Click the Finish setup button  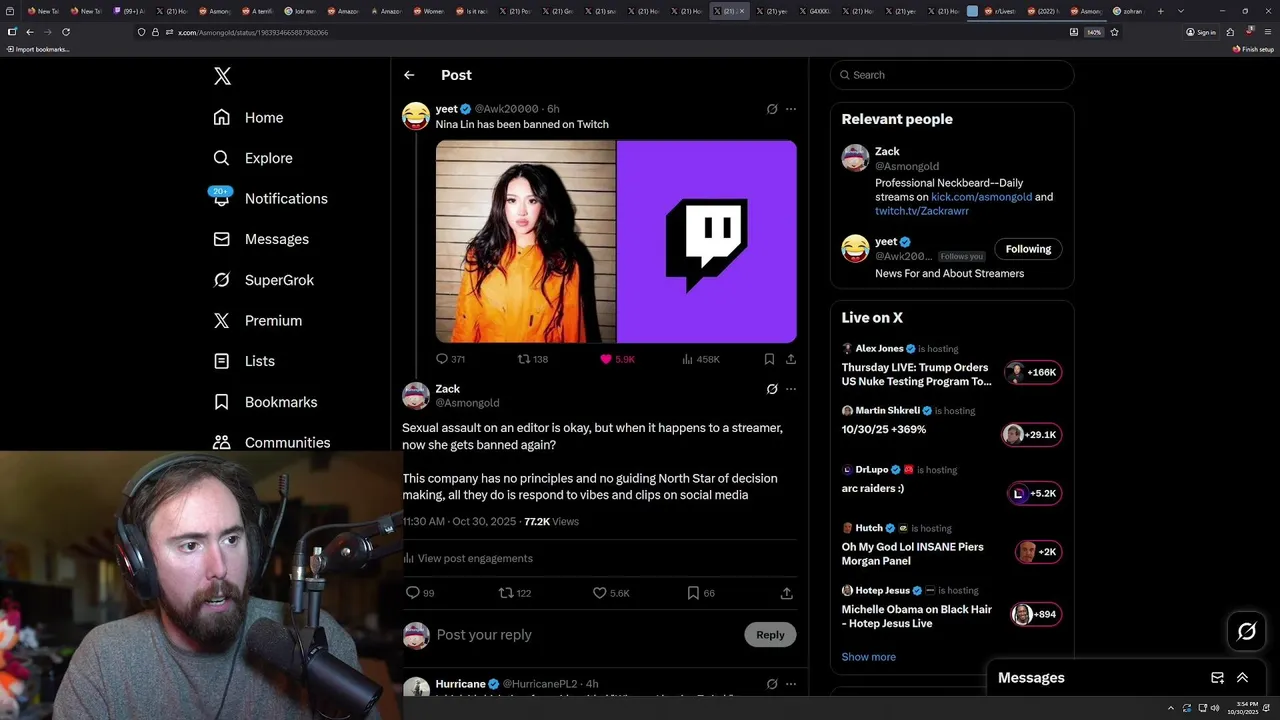(x=1253, y=49)
